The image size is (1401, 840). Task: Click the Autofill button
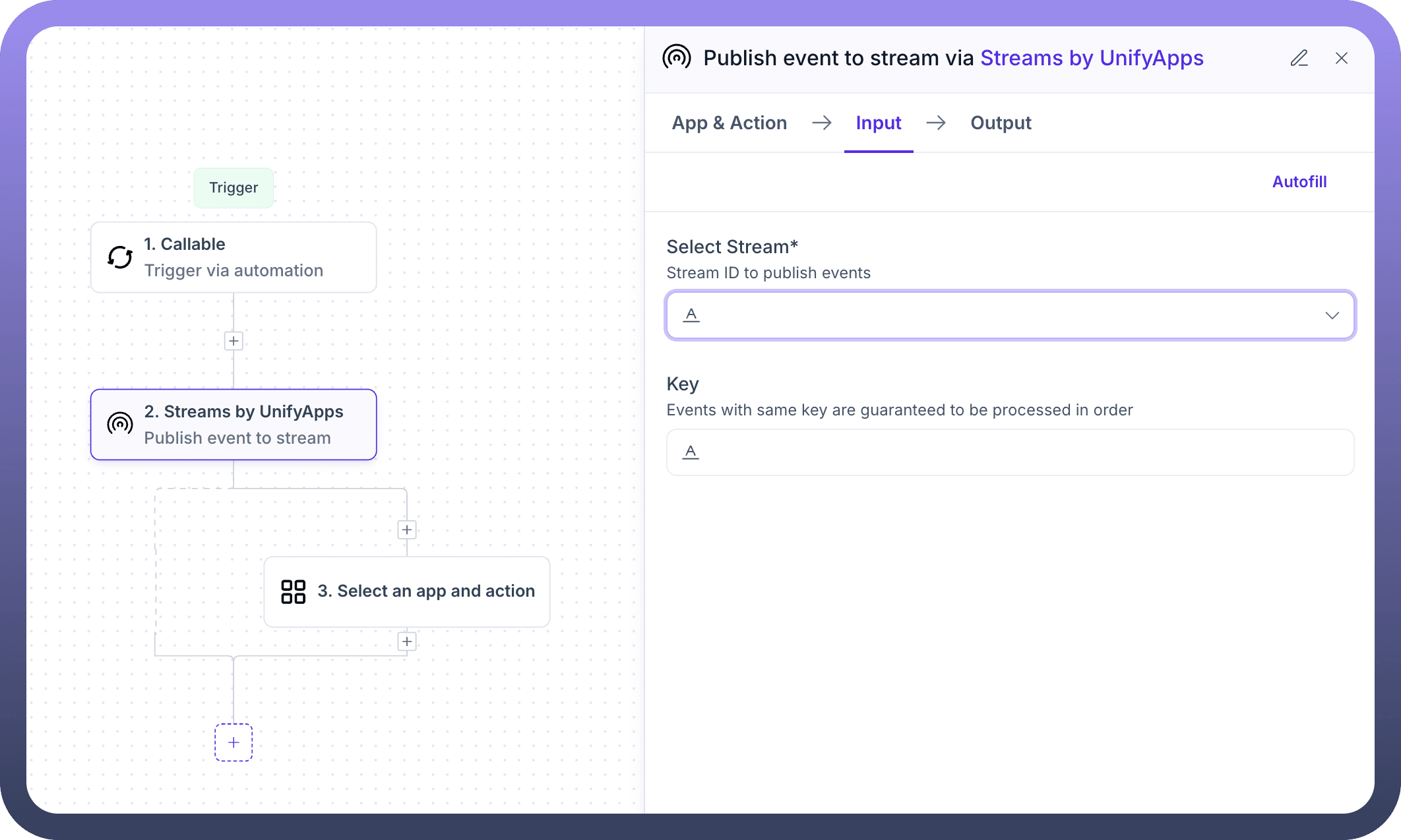pyautogui.click(x=1299, y=182)
